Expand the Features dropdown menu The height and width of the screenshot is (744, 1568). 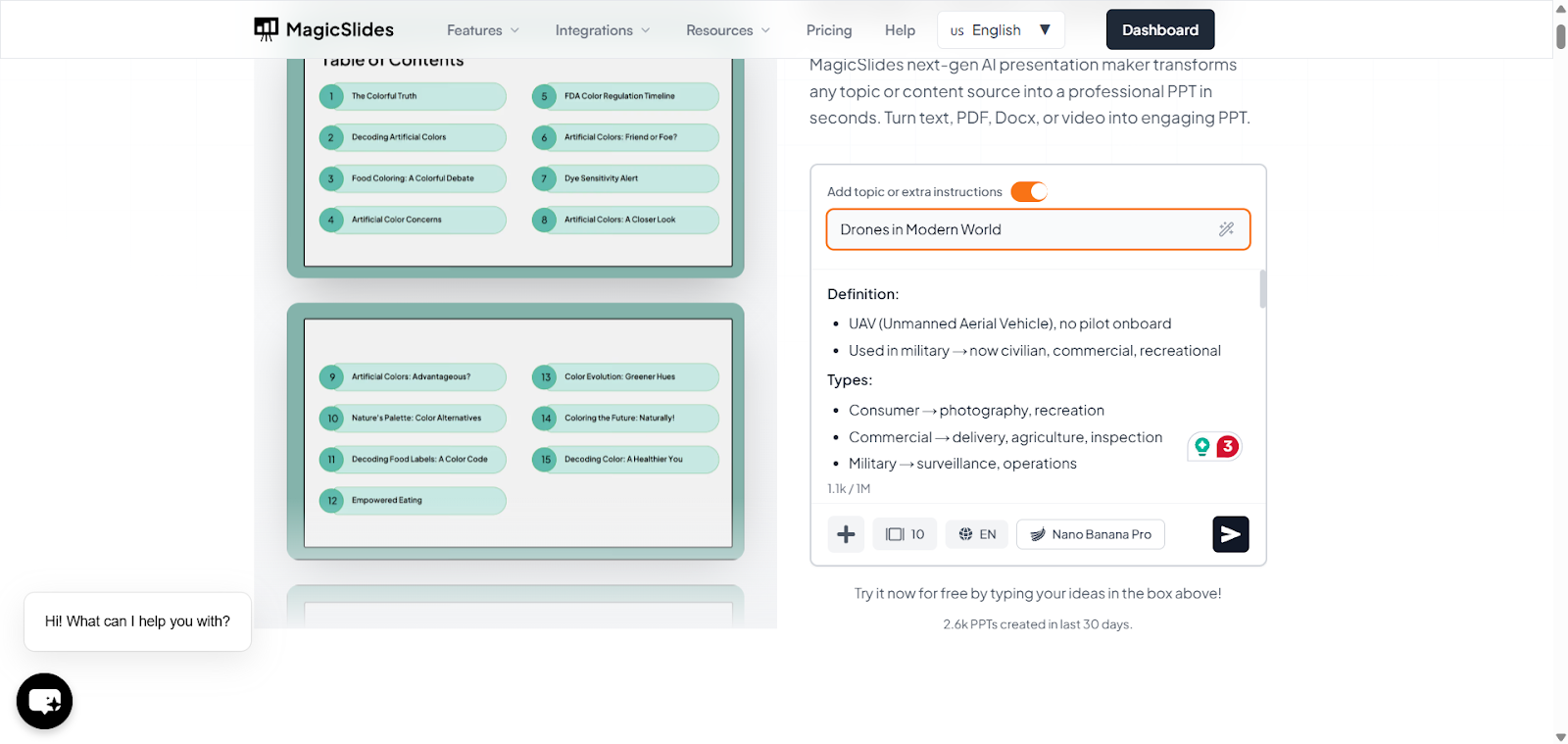coord(483,30)
